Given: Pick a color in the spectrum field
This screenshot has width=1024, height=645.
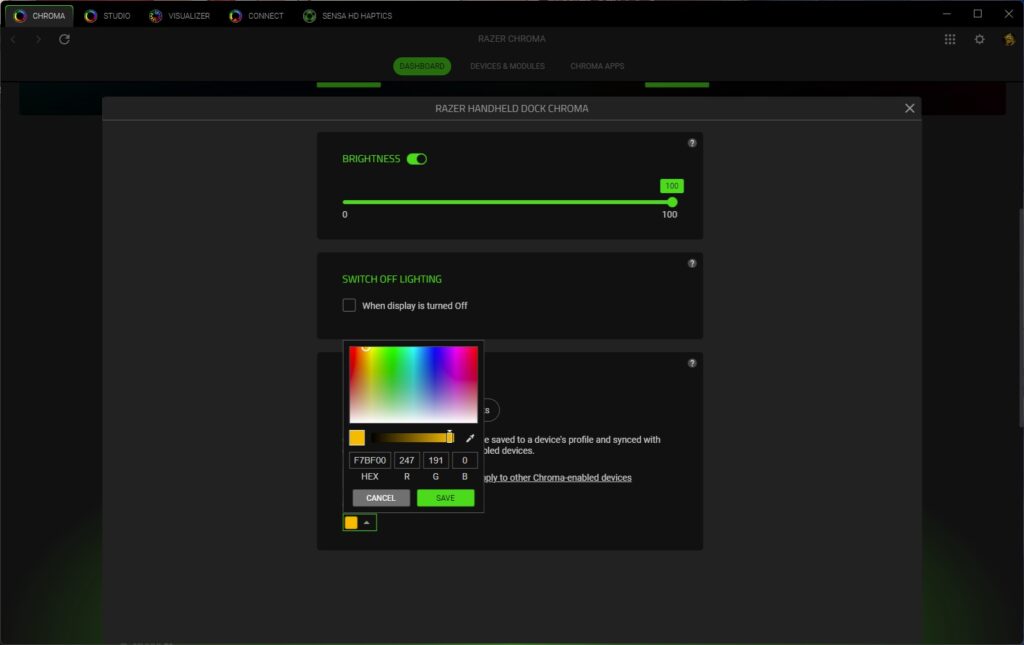Looking at the screenshot, I should (413, 385).
